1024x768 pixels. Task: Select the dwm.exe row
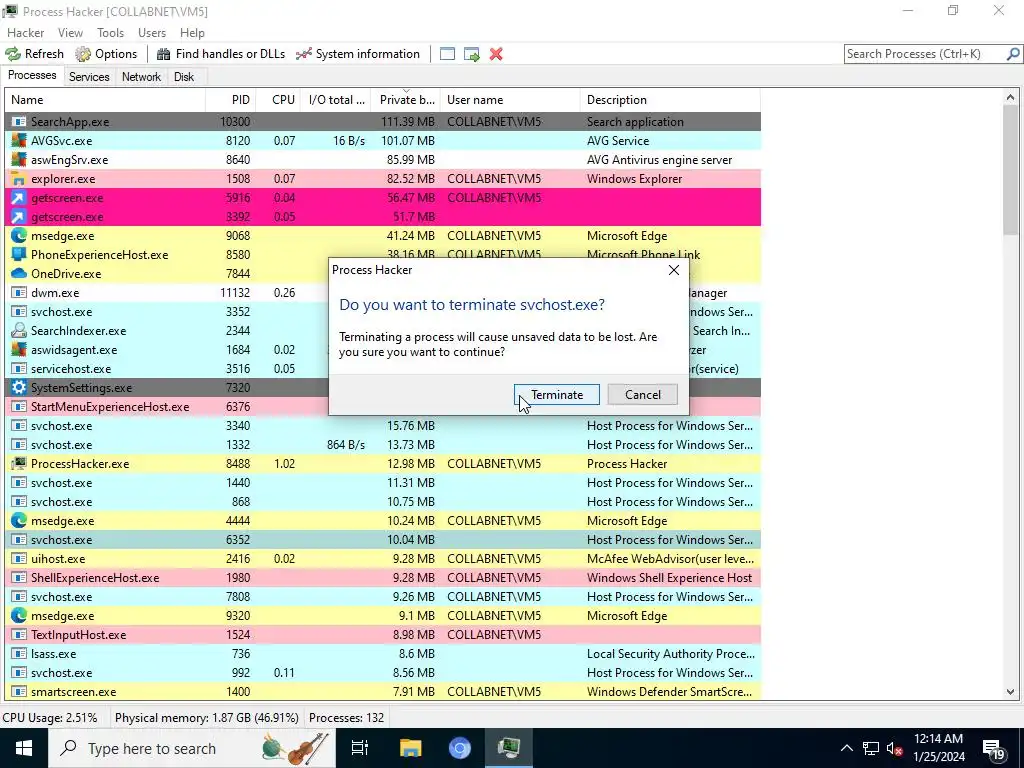tap(383, 293)
